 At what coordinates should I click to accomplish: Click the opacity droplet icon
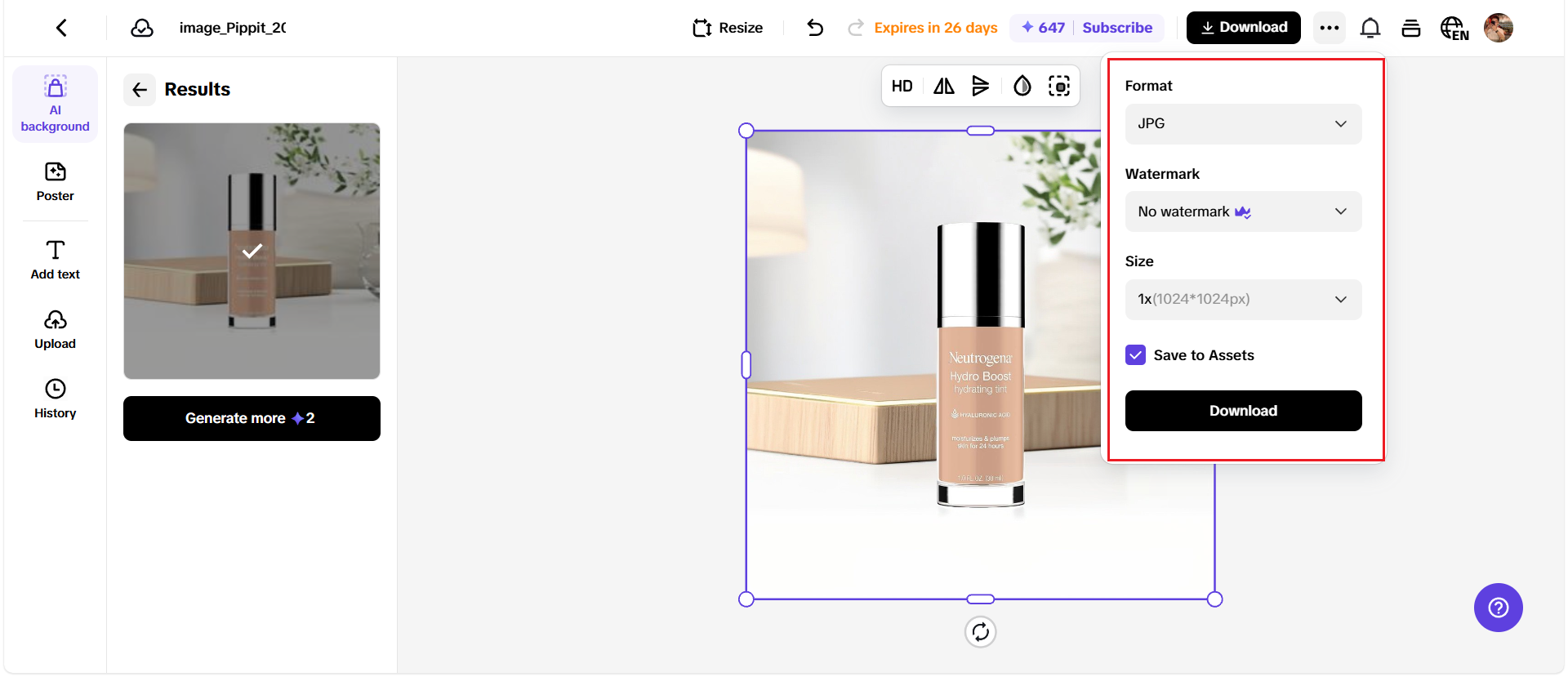pyautogui.click(x=1022, y=87)
